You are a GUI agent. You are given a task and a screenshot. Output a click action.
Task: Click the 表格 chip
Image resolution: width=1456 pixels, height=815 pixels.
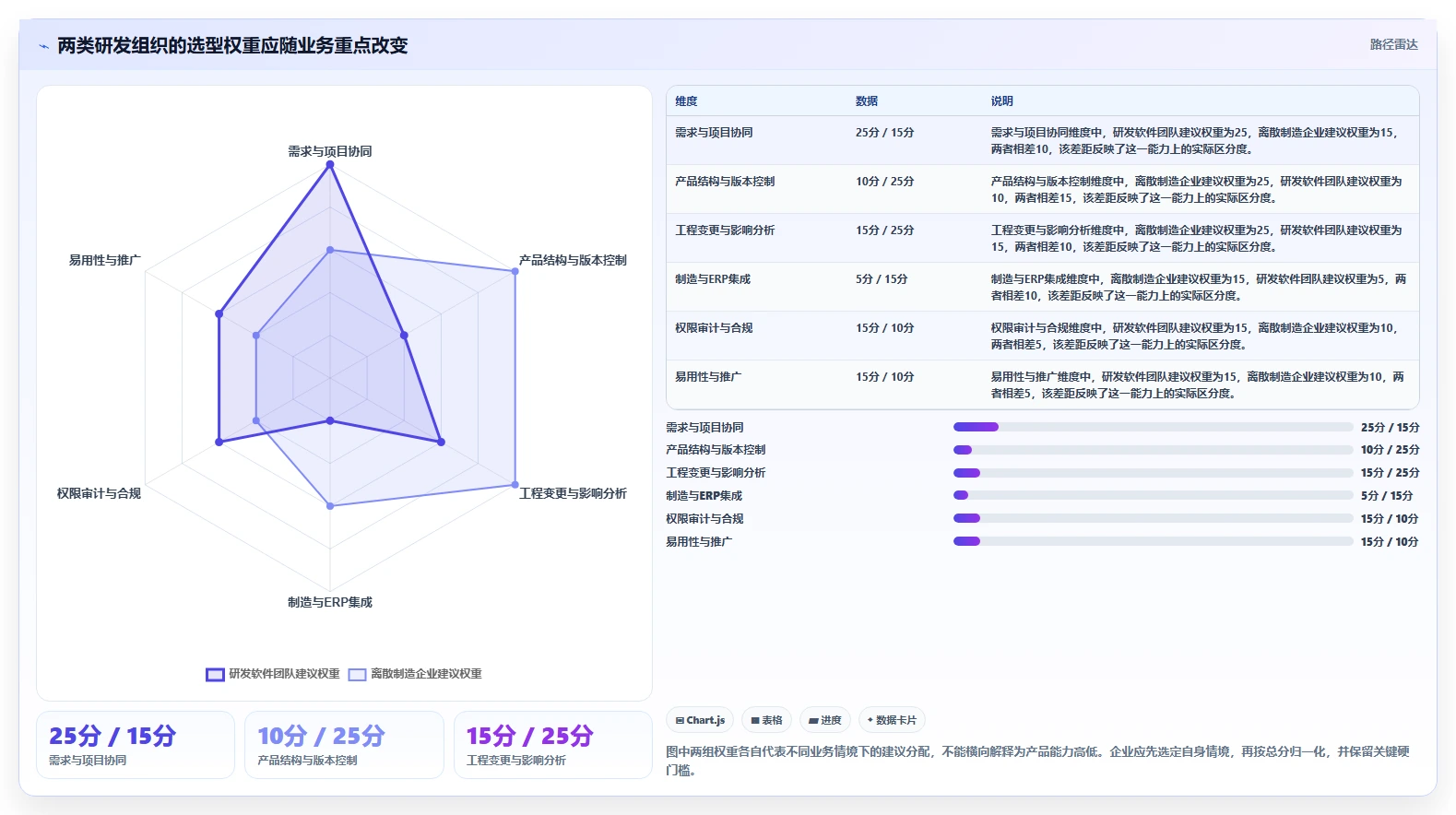tap(766, 720)
